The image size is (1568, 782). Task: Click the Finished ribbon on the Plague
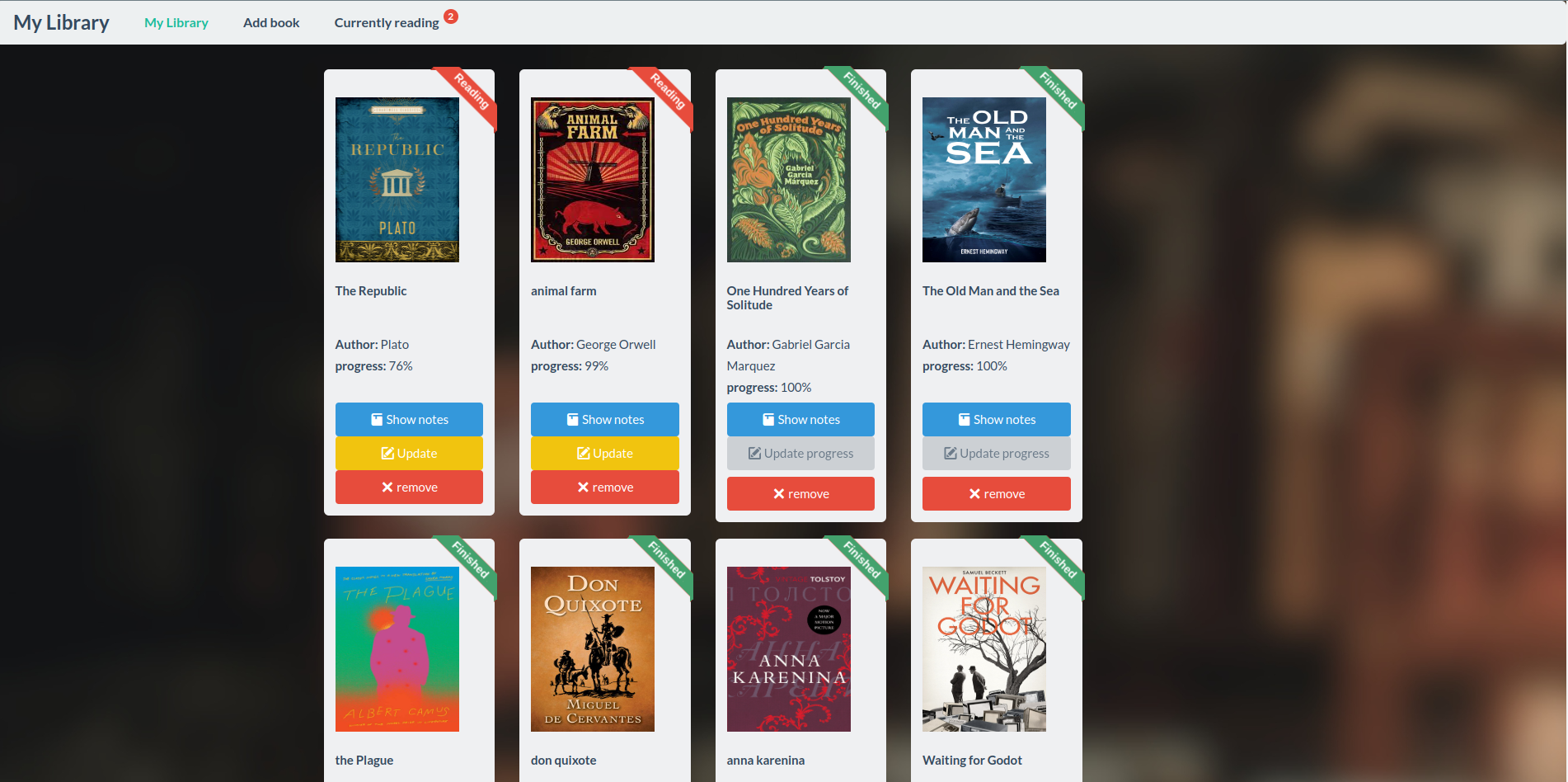tap(471, 560)
